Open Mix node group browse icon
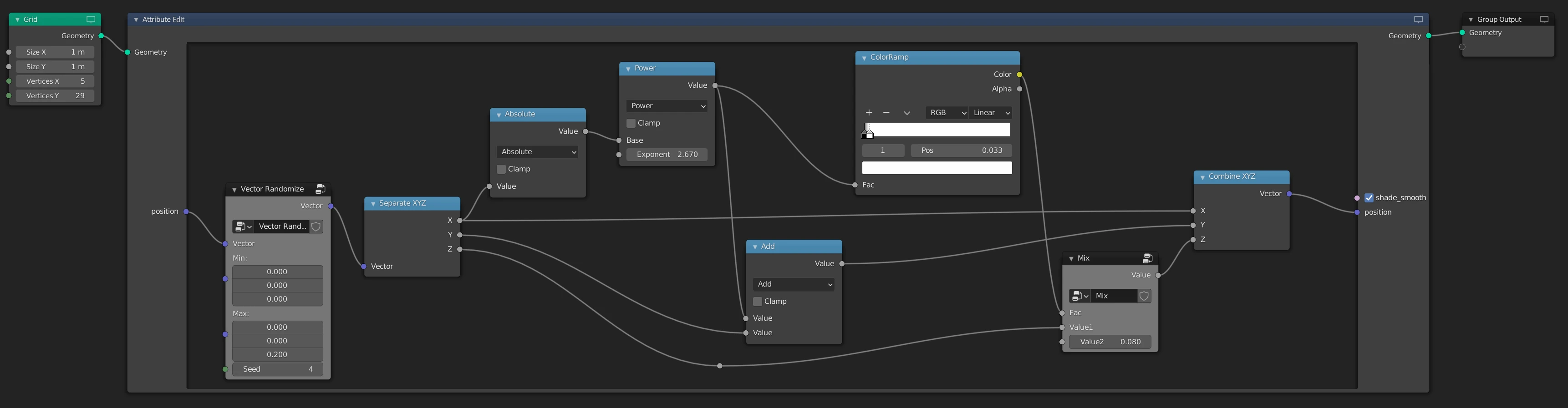This screenshot has width=1568, height=408. (x=1079, y=296)
